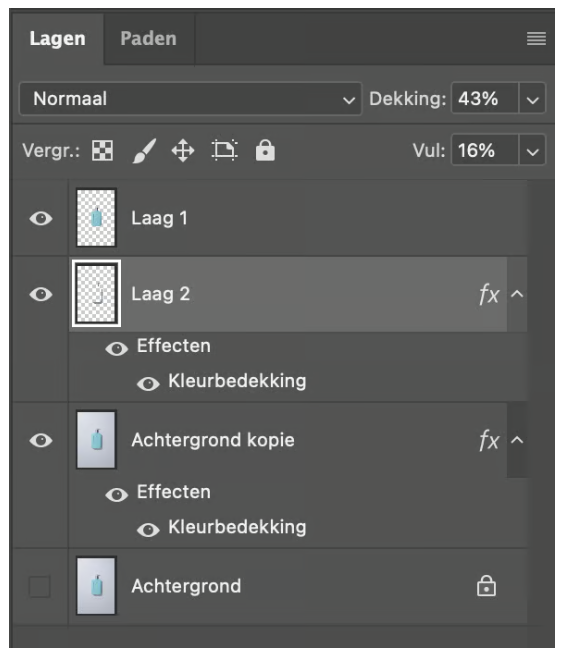The height and width of the screenshot is (660, 562).
Task: Toggle Effecten visibility under Achtergrond kopie
Action: [x=117, y=495]
